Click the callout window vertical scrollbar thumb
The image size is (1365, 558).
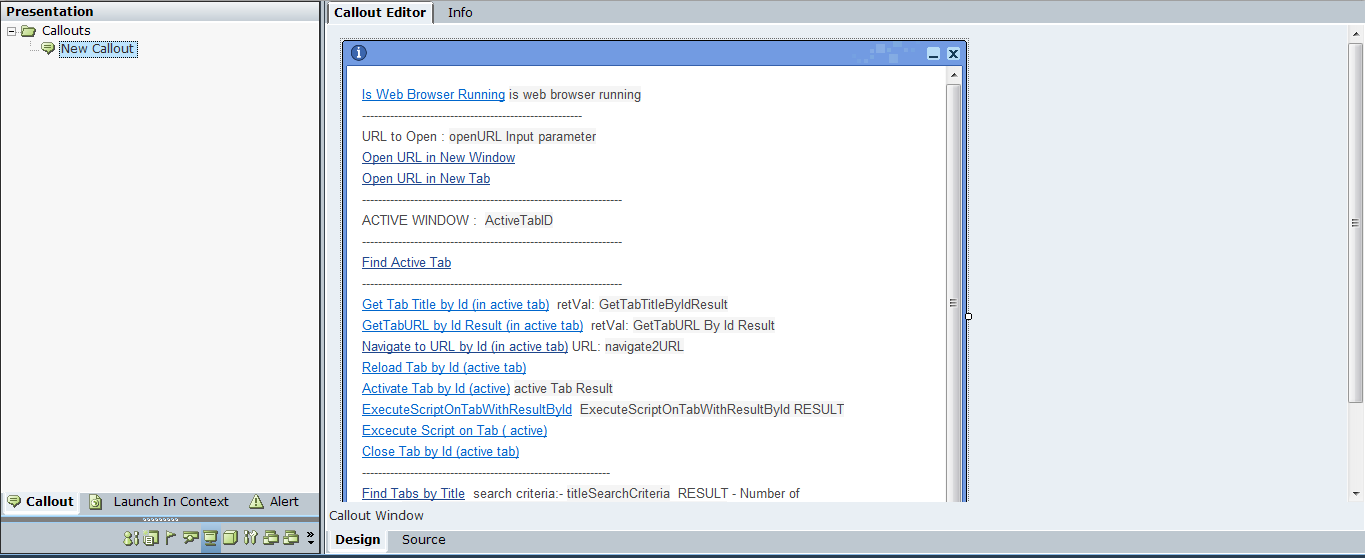click(953, 302)
